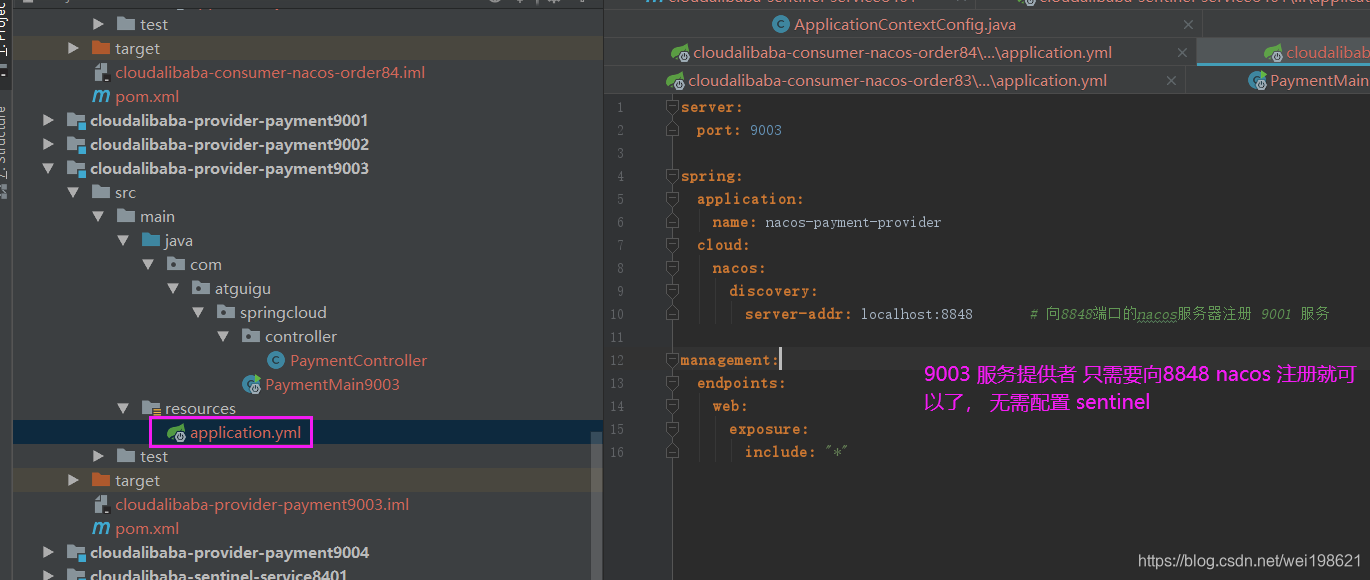Viewport: 1370px width, 580px height.
Task: Click Spring leaf icon of application.yml in tree
Action: (x=177, y=433)
